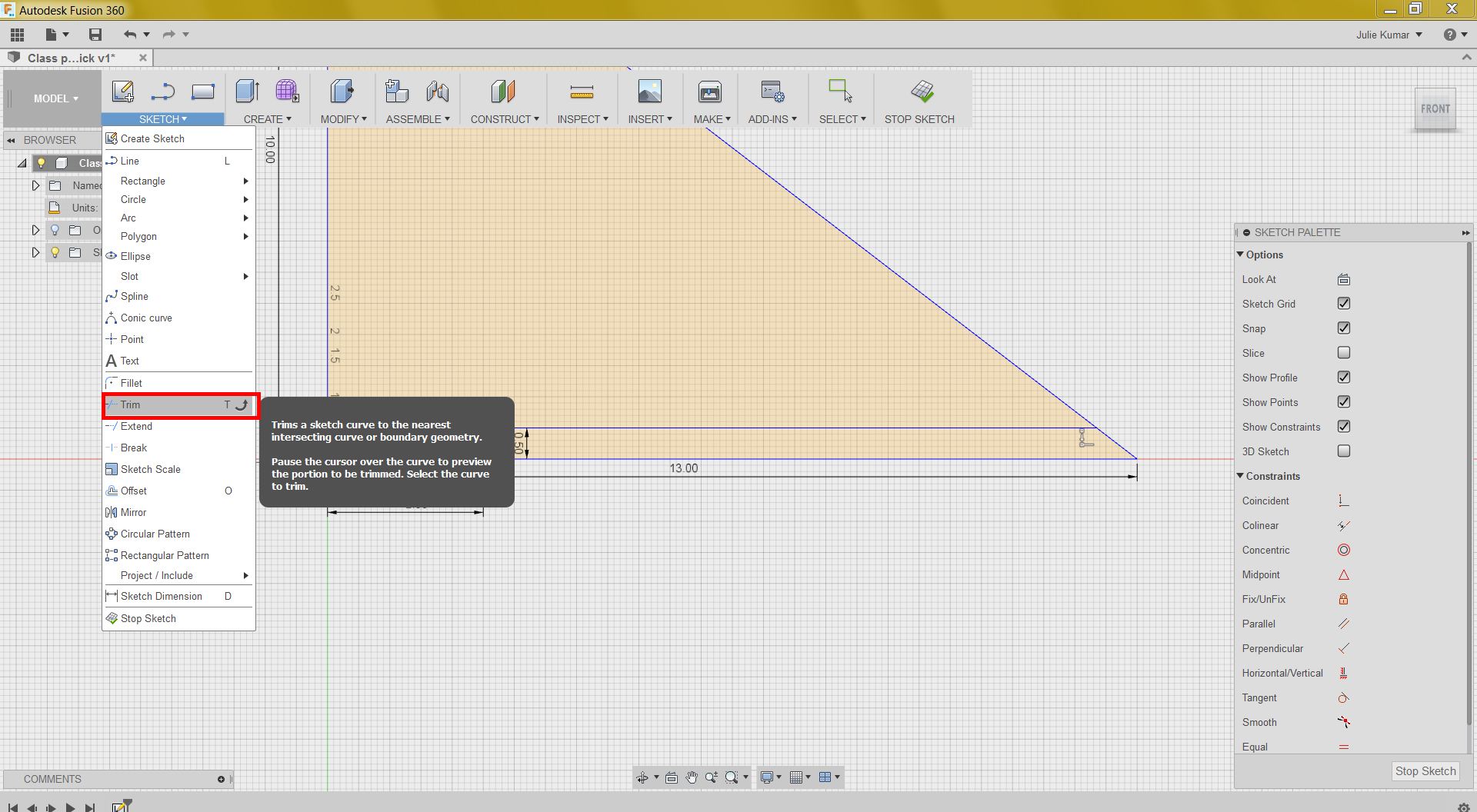The width and height of the screenshot is (1477, 812).
Task: Click the Insert image icon
Action: pos(650,92)
